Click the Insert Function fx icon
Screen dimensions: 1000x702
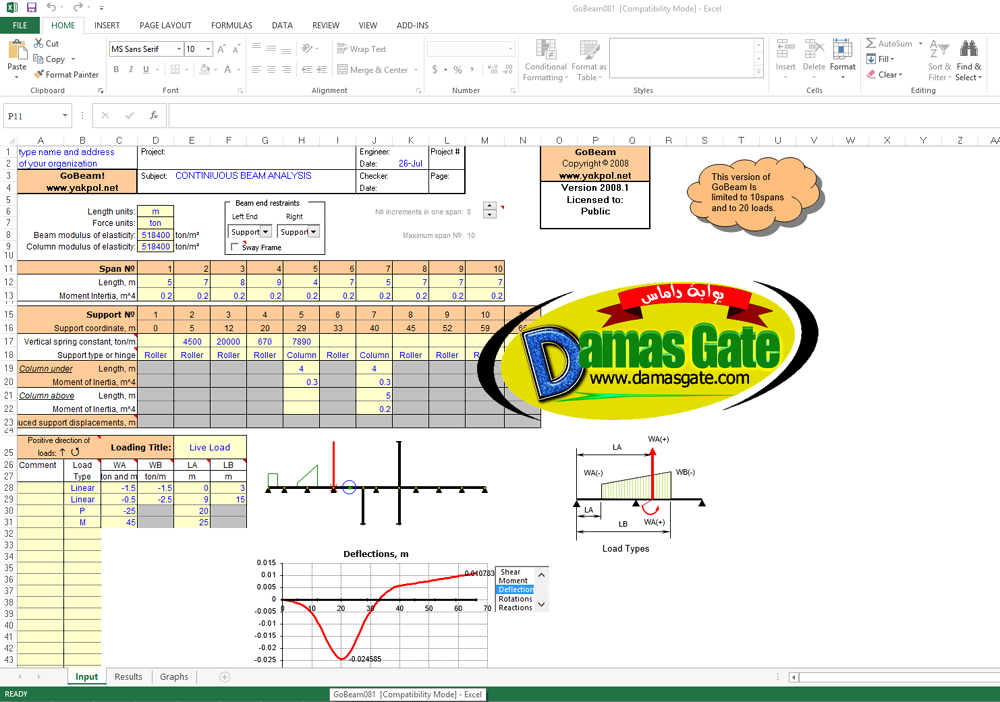154,115
